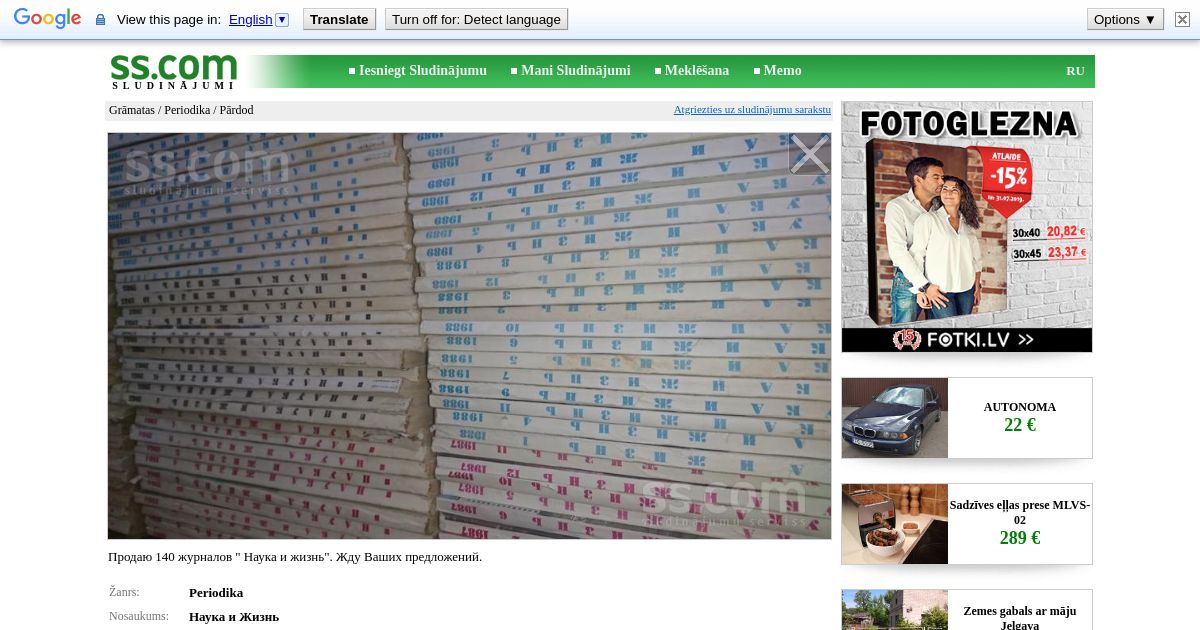
Task: Open the Autonoma car thumbnail
Action: [895, 418]
